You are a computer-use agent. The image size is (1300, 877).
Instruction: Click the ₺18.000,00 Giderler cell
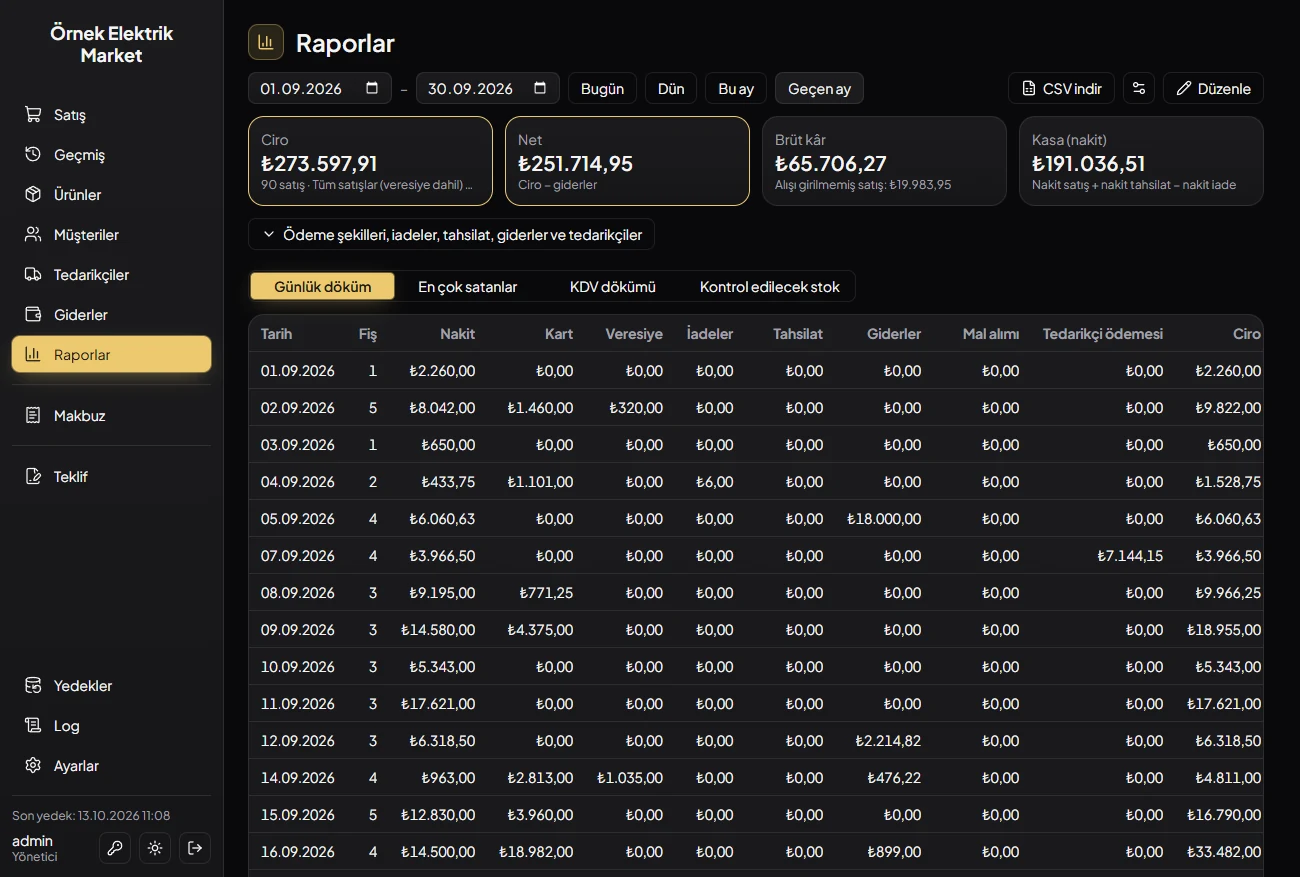point(884,519)
